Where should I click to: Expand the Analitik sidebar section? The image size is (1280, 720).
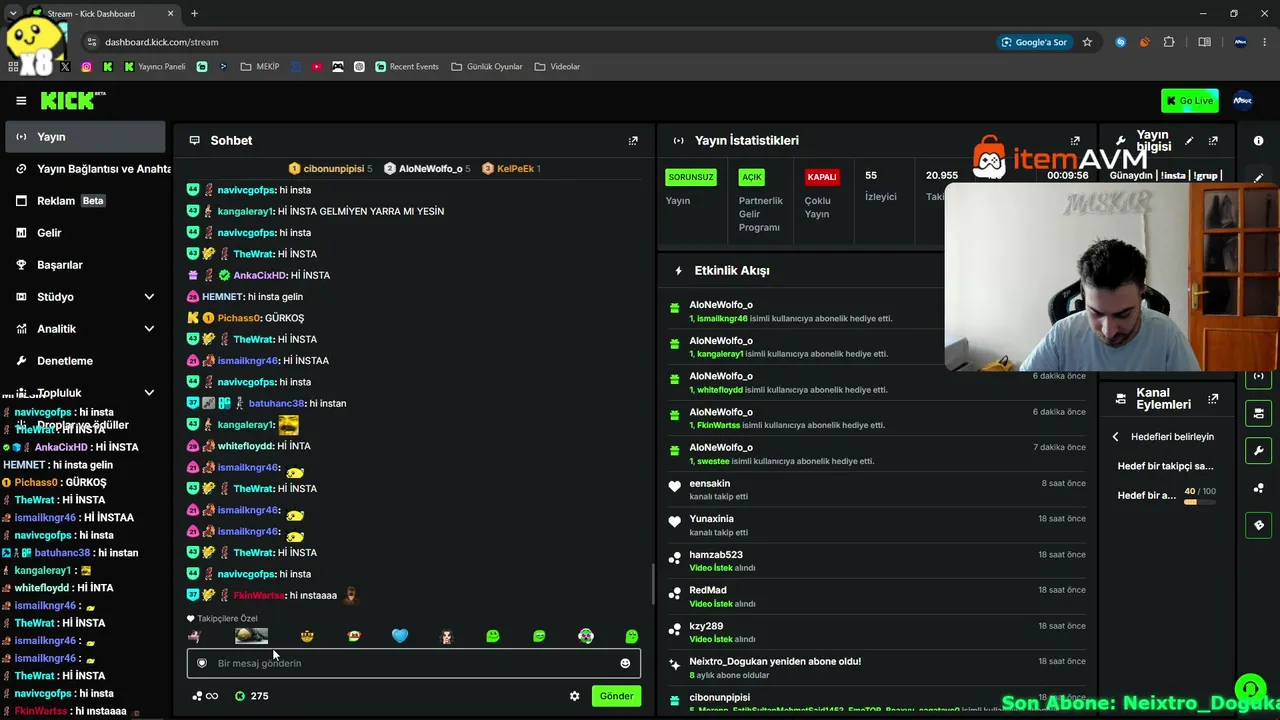149,329
